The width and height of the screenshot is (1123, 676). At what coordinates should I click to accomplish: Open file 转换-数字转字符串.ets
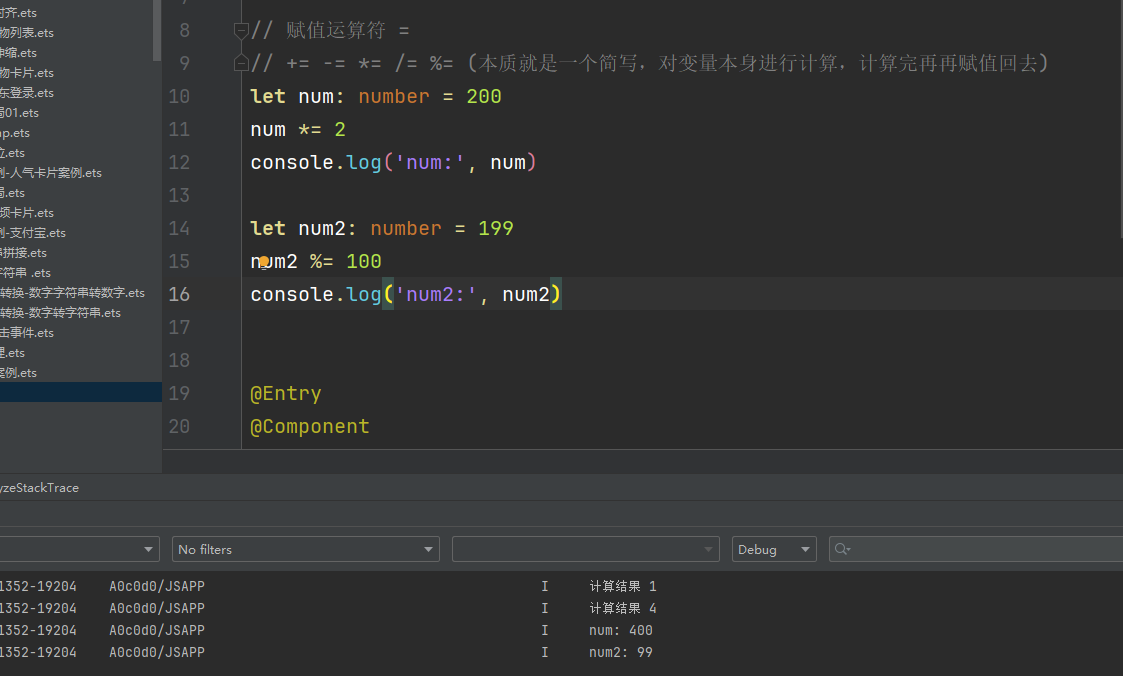(x=60, y=313)
